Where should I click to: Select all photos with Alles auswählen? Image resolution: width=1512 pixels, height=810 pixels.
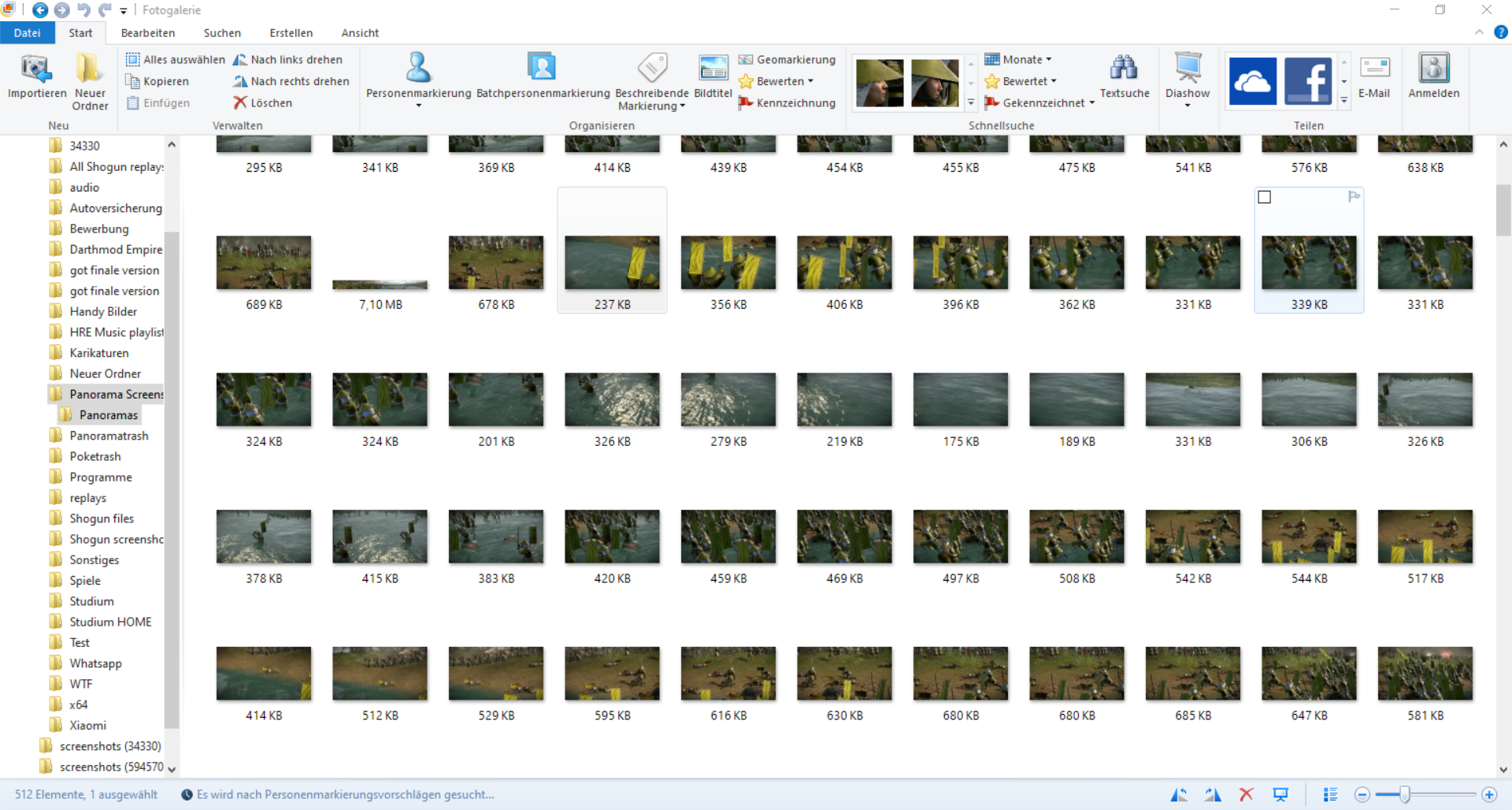click(x=176, y=60)
